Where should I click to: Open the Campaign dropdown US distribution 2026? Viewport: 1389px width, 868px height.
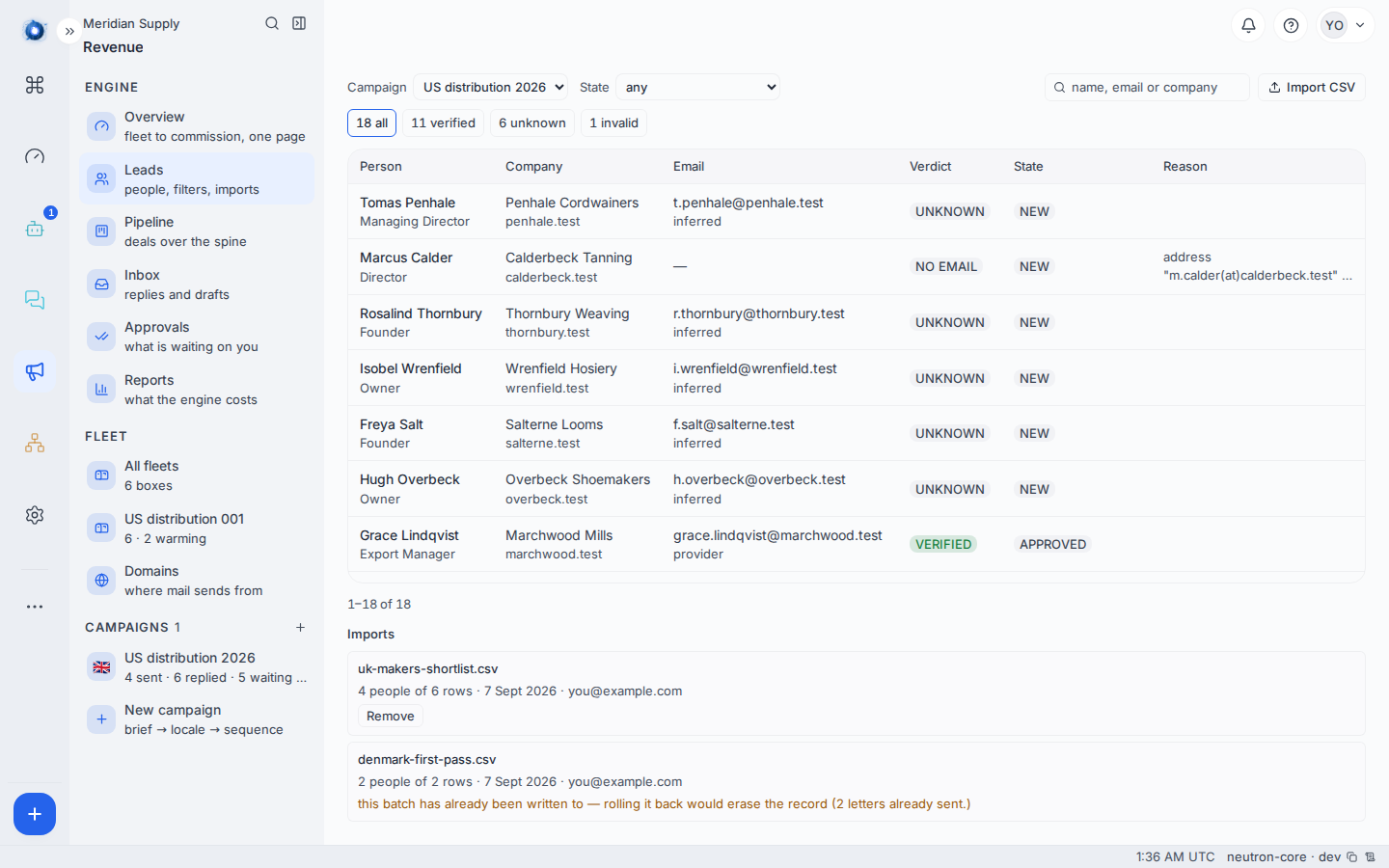490,87
